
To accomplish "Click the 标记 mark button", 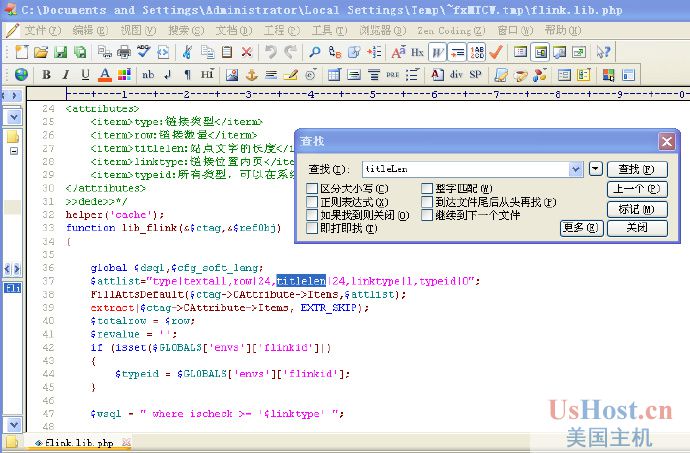I will 637,209.
